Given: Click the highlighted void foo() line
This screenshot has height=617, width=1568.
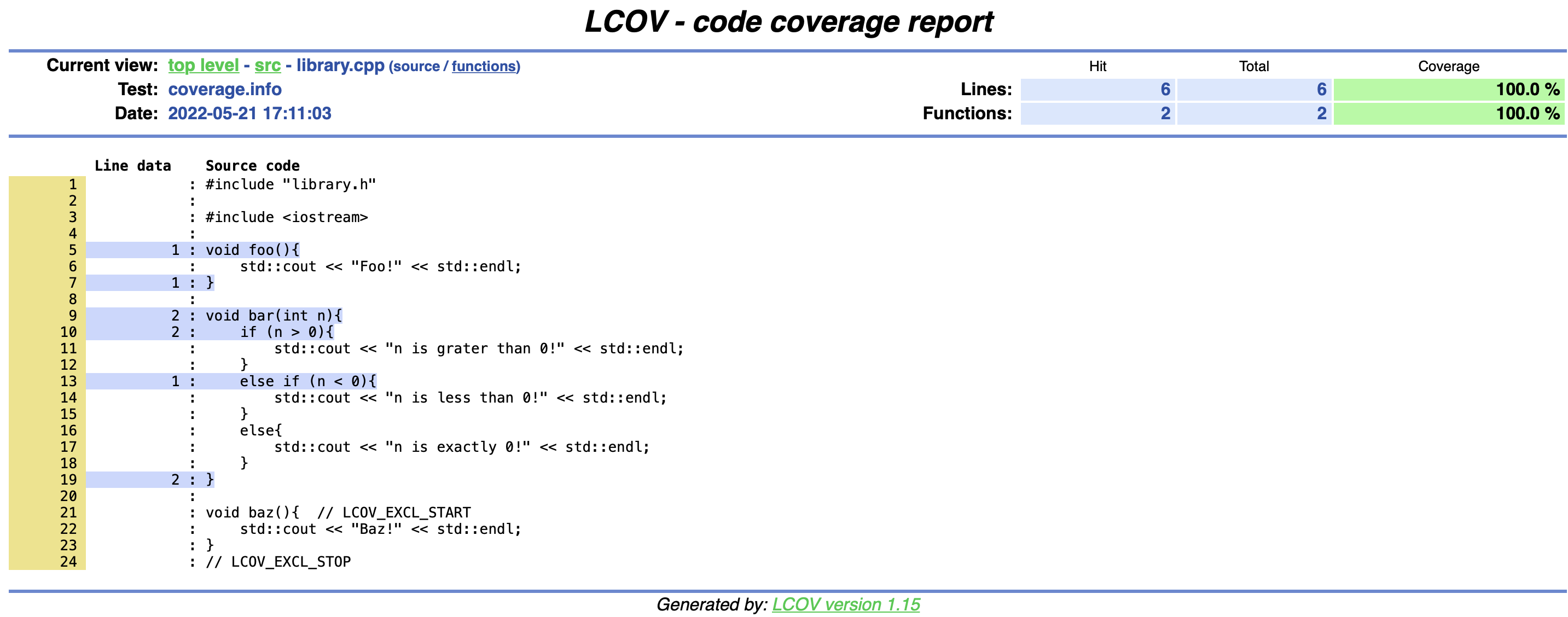Looking at the screenshot, I should (252, 250).
